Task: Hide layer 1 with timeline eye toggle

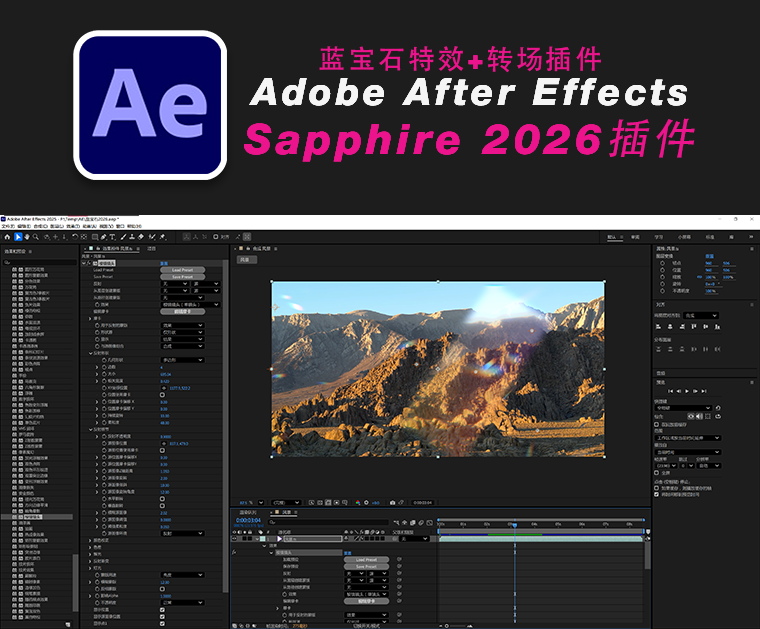Action: [x=235, y=539]
